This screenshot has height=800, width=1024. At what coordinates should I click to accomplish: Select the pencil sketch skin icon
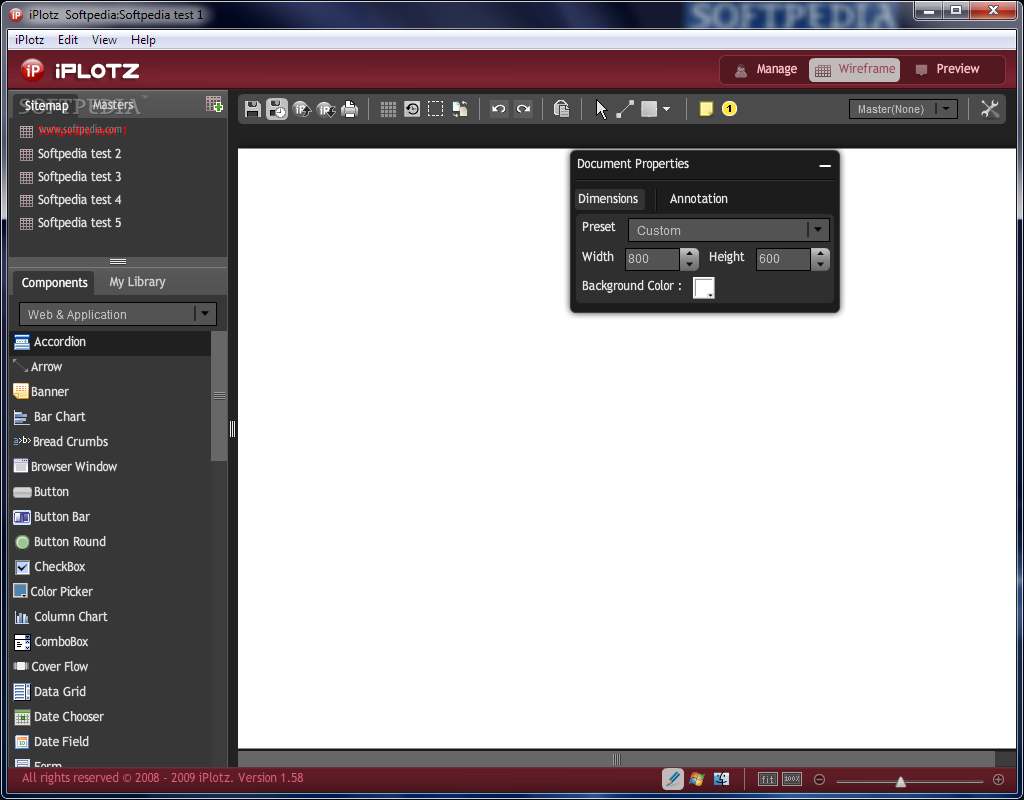tap(673, 779)
